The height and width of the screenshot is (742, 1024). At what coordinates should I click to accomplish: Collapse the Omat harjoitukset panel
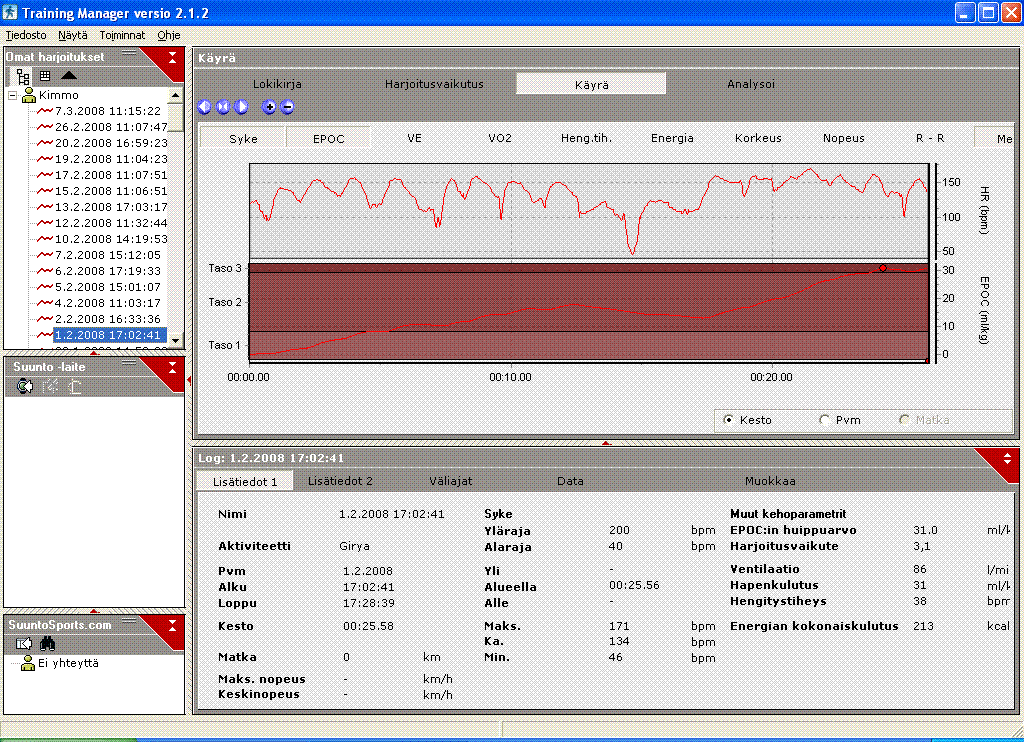click(x=172, y=57)
